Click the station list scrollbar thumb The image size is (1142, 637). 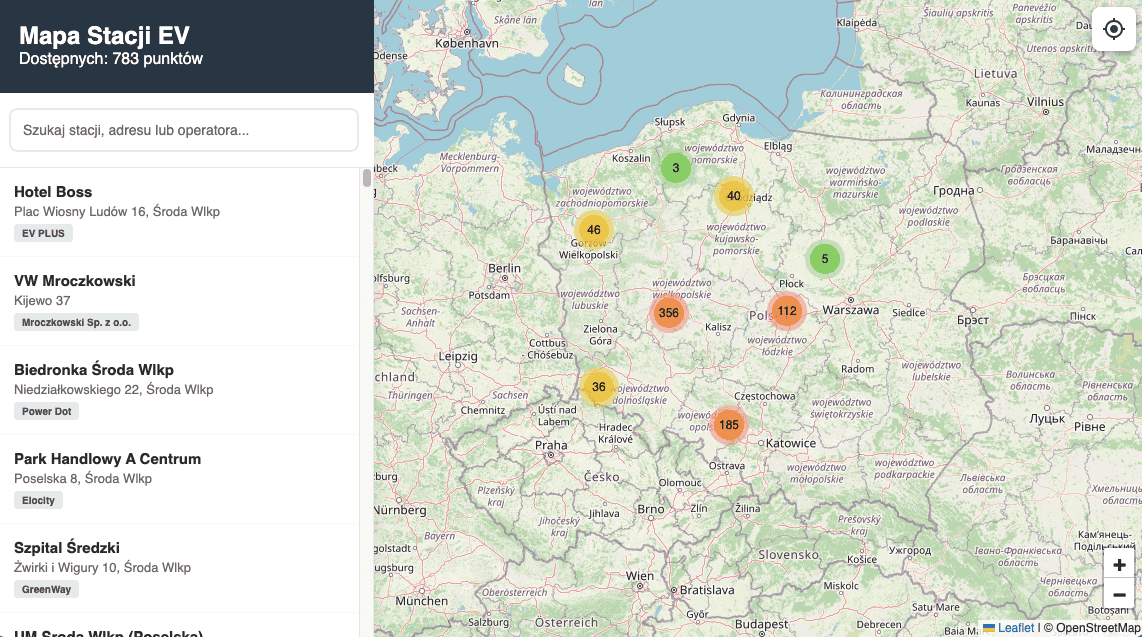click(366, 178)
